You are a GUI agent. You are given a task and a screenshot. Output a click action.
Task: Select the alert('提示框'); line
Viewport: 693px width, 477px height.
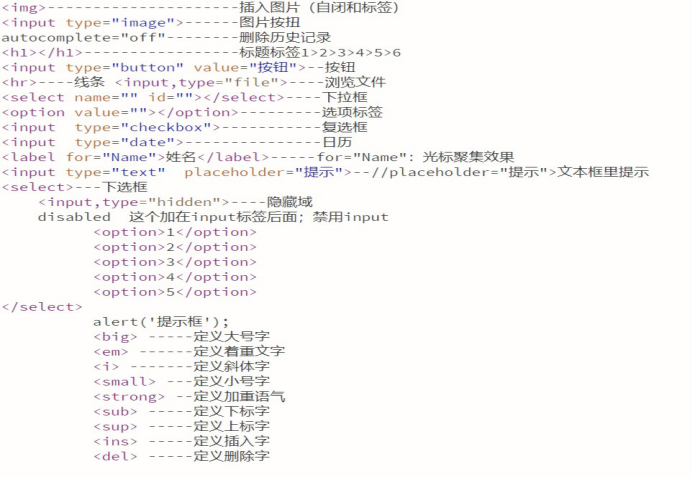click(161, 322)
